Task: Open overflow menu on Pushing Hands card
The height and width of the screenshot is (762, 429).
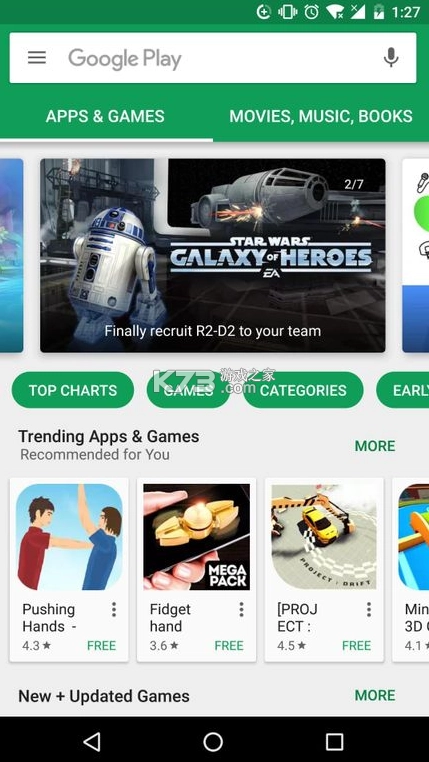Action: click(x=114, y=609)
